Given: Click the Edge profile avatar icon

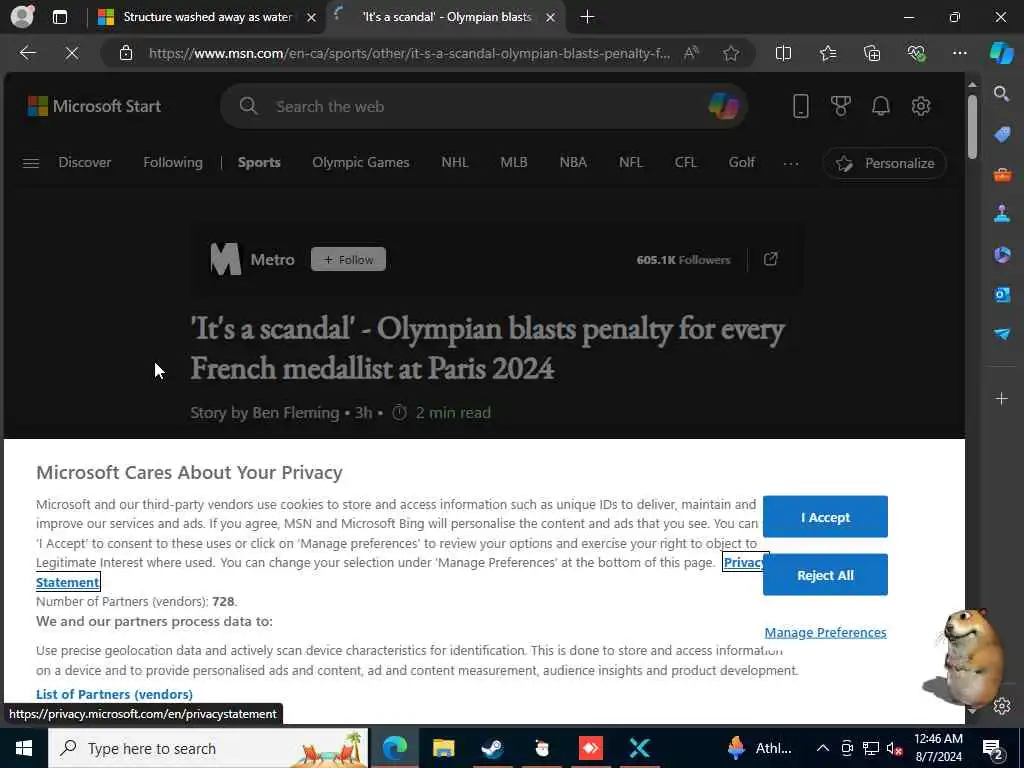Looking at the screenshot, I should click(x=22, y=16).
